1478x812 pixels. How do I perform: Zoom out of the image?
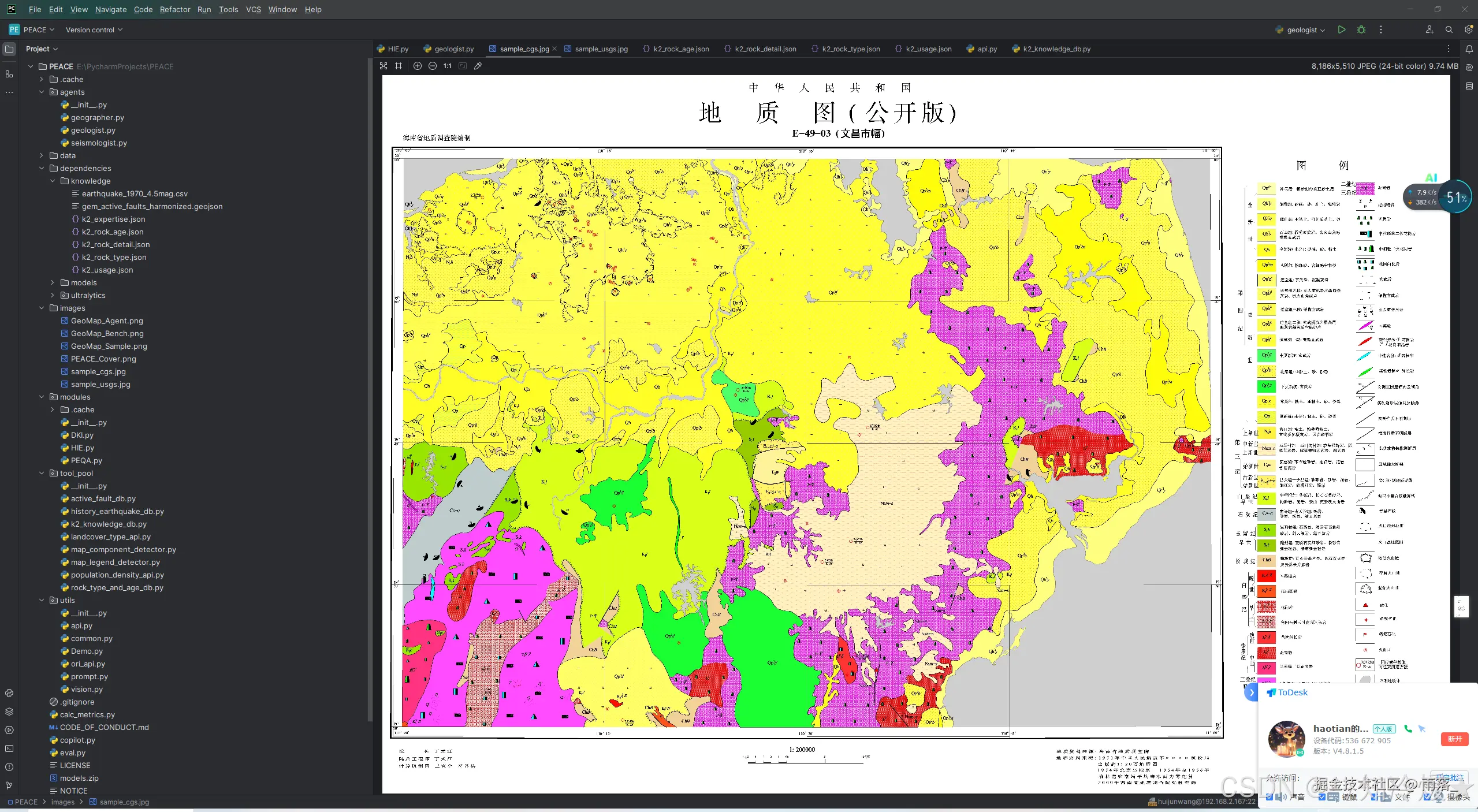click(x=433, y=66)
